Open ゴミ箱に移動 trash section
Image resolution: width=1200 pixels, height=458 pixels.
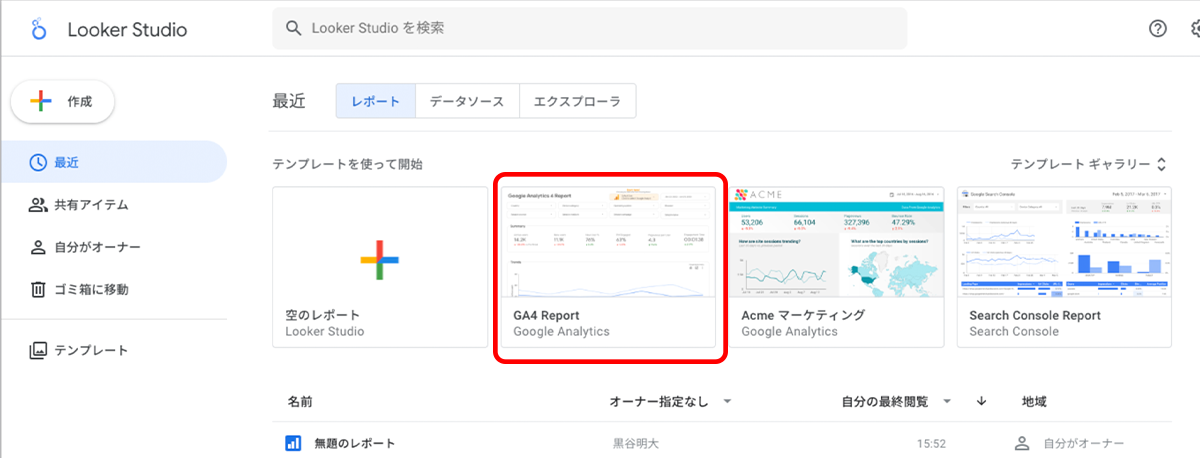pyautogui.click(x=90, y=289)
